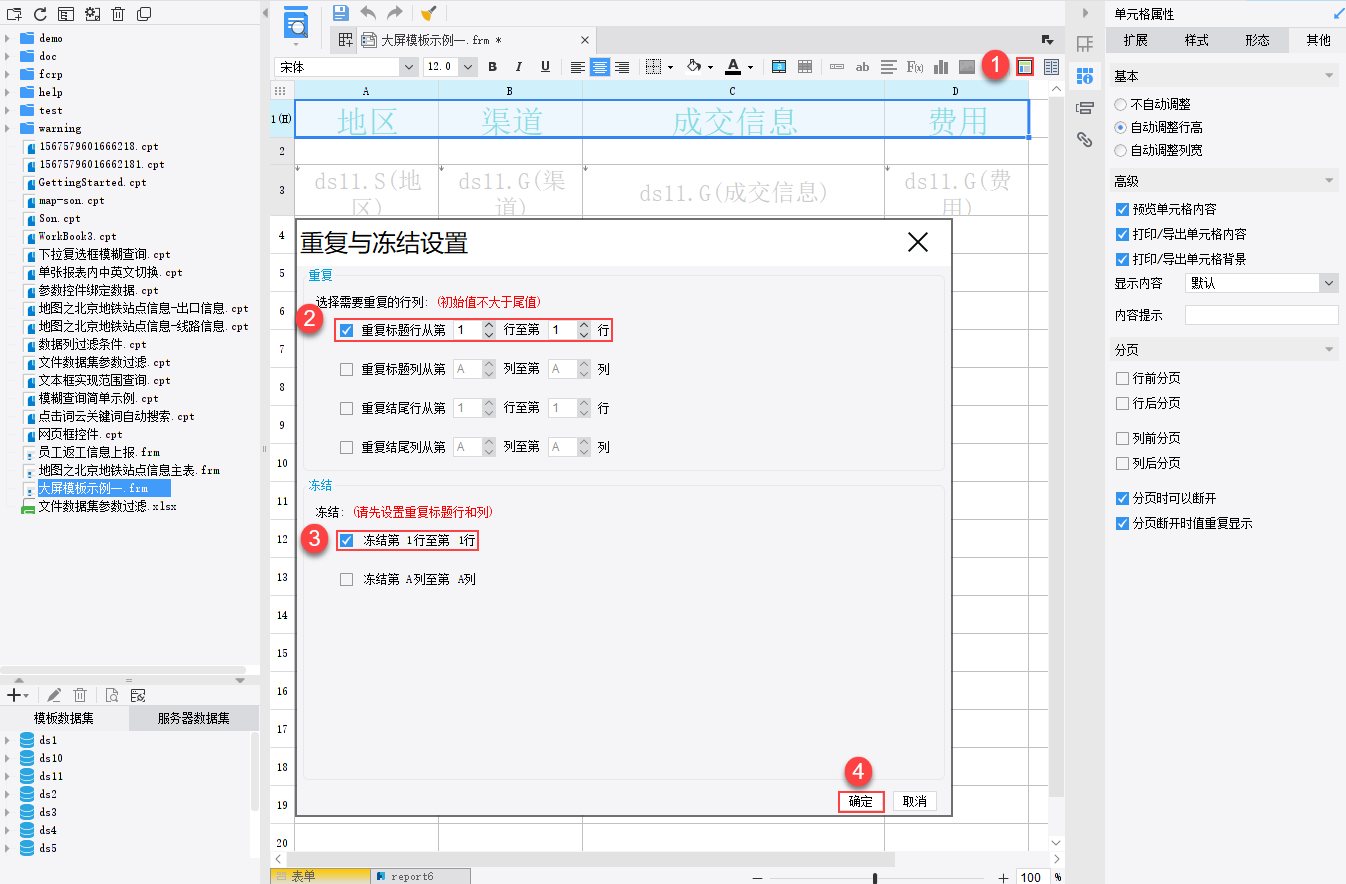Insert an image via the picture icon
Screen dimensions: 1346x884
[x=966, y=67]
